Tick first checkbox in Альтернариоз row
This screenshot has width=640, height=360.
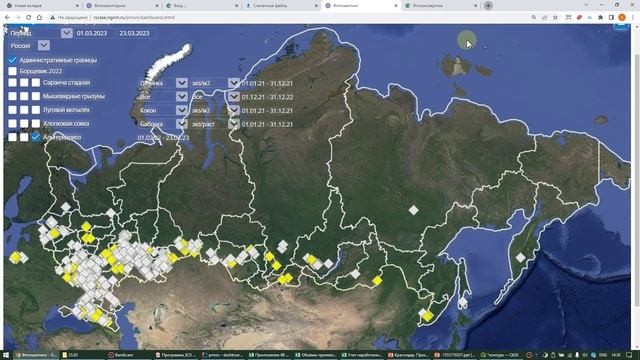(13, 137)
